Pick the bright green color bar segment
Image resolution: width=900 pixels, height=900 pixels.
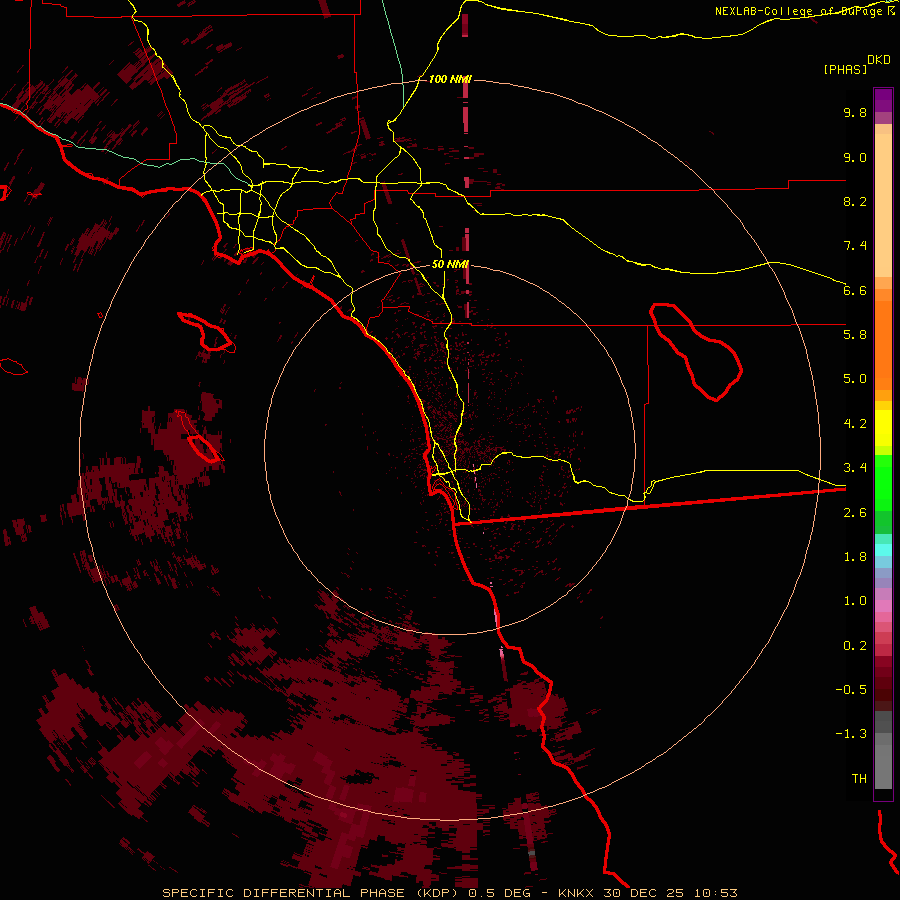pyautogui.click(x=883, y=481)
